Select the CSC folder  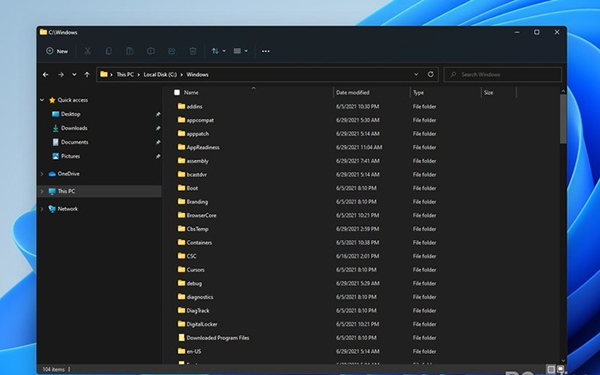point(191,256)
